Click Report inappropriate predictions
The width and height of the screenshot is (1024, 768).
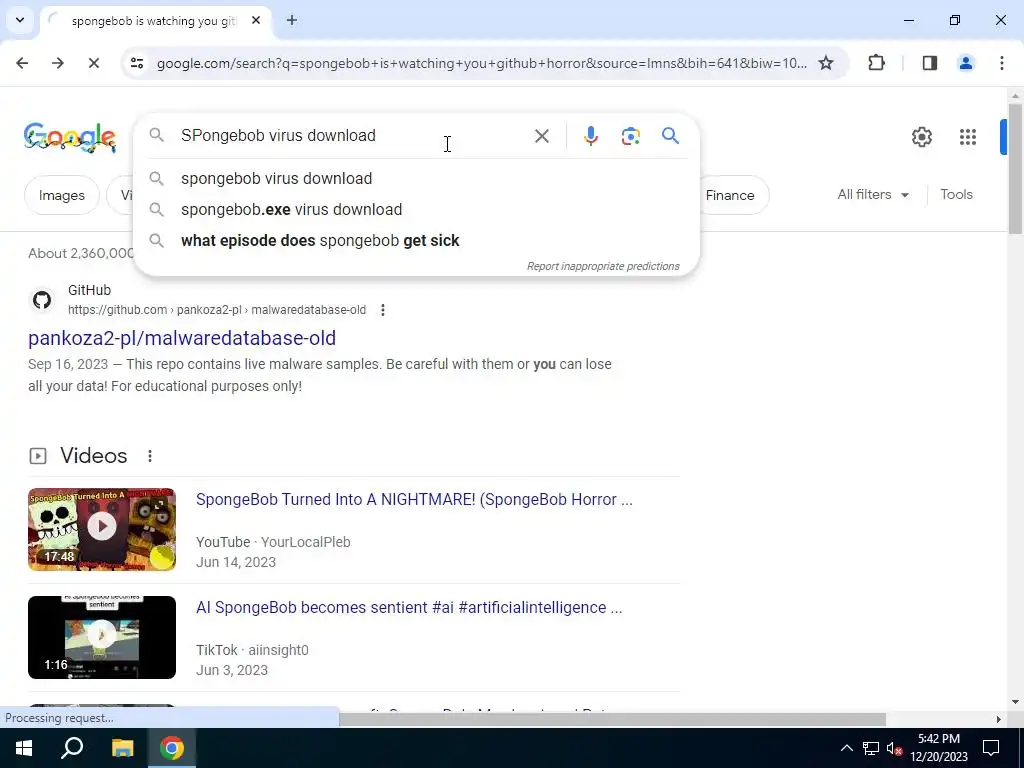click(603, 266)
